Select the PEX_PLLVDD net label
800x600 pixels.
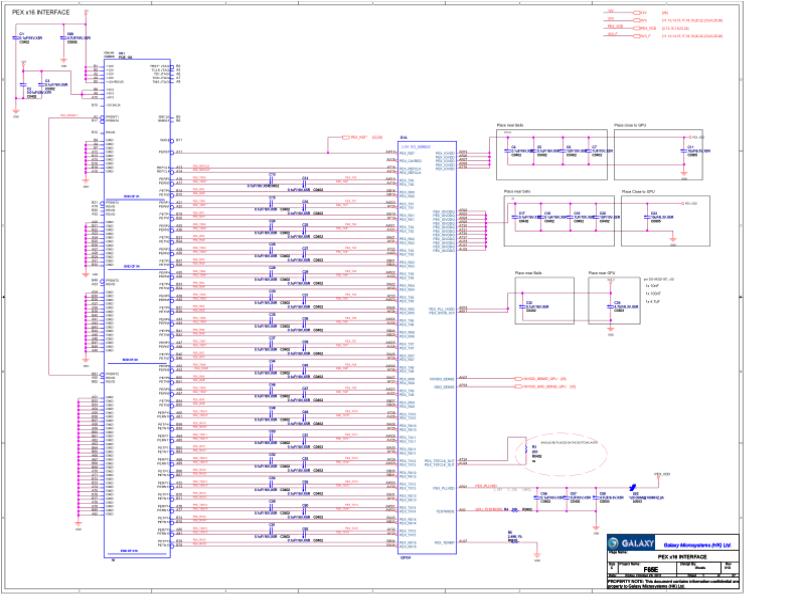pyautogui.click(x=486, y=486)
